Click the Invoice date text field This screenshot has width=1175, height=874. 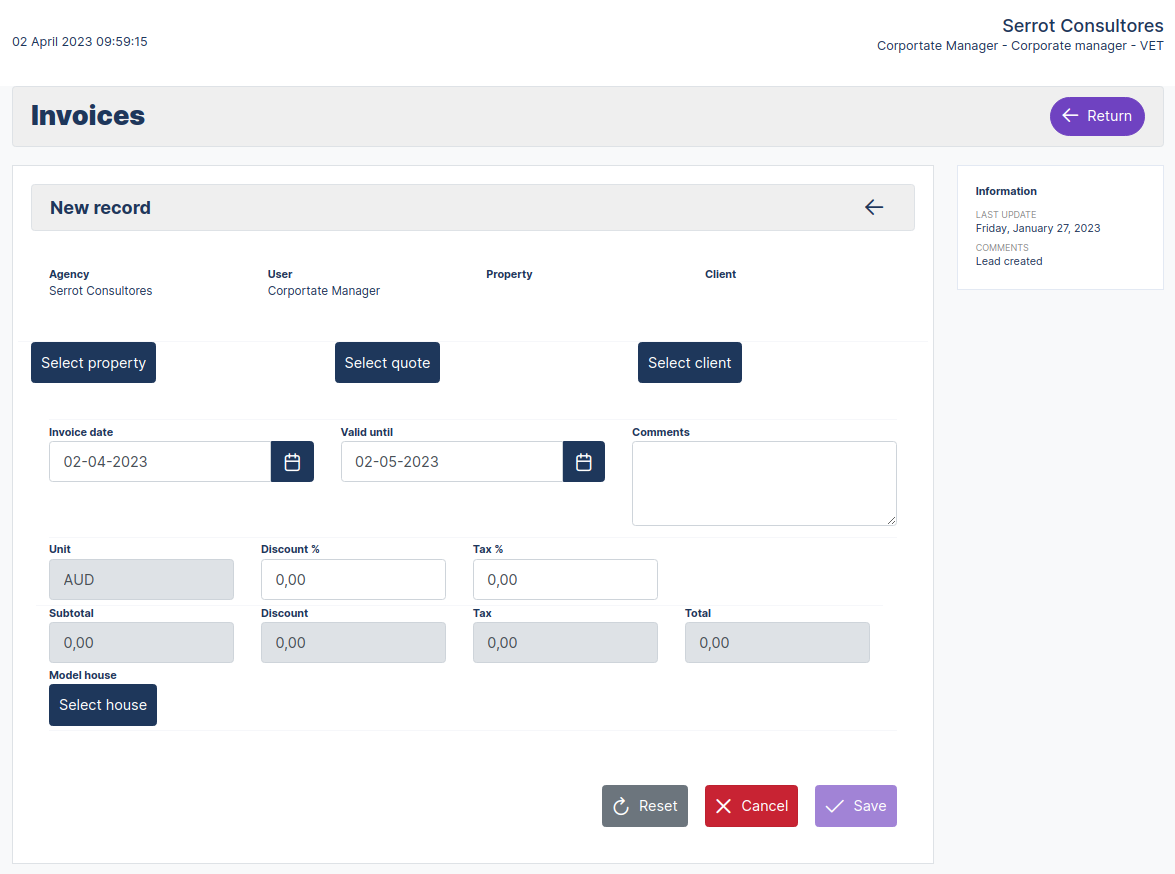click(158, 461)
